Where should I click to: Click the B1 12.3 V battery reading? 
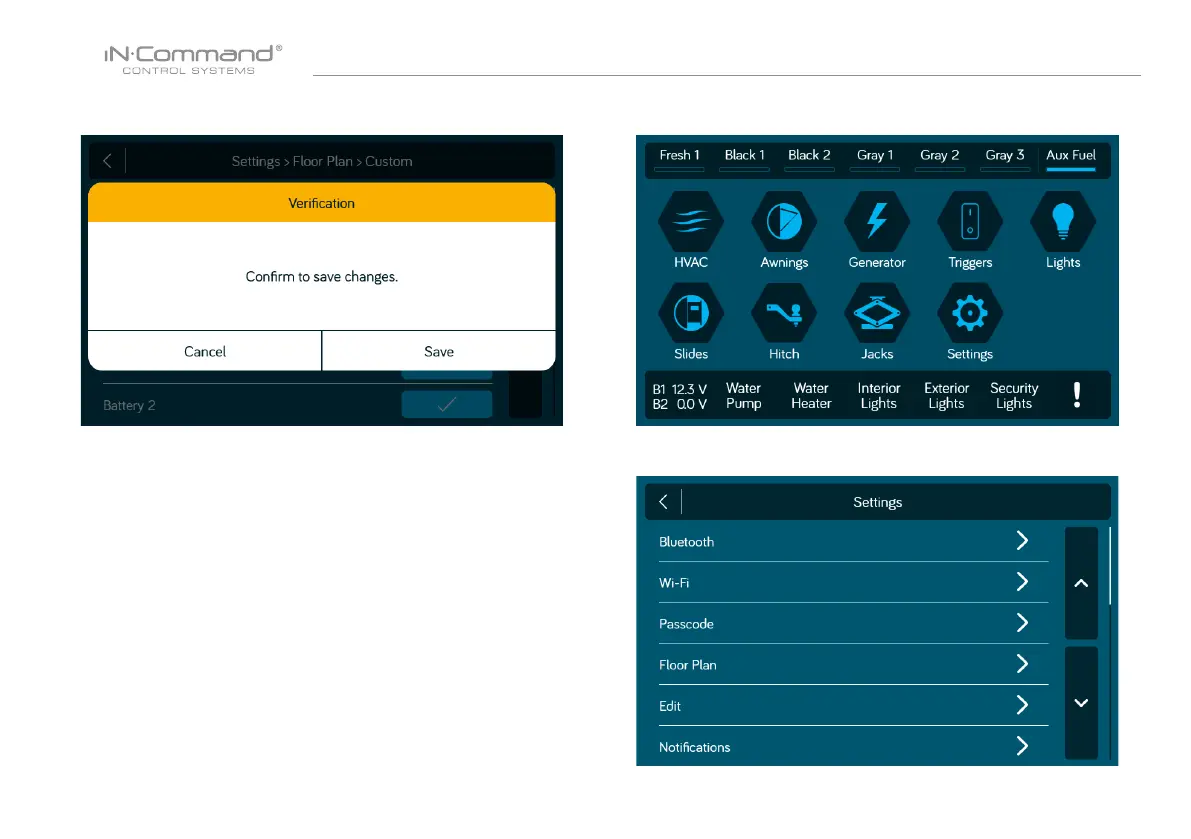click(x=679, y=389)
